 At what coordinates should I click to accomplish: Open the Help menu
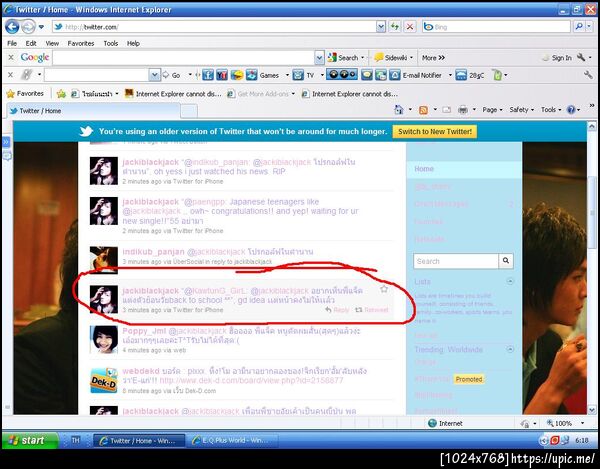[x=133, y=43]
